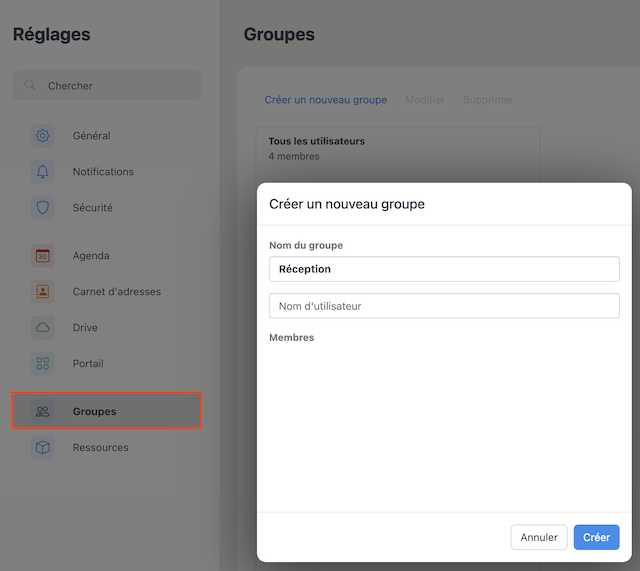640x571 pixels.
Task: Click the Agenda calendar icon
Action: click(42, 256)
